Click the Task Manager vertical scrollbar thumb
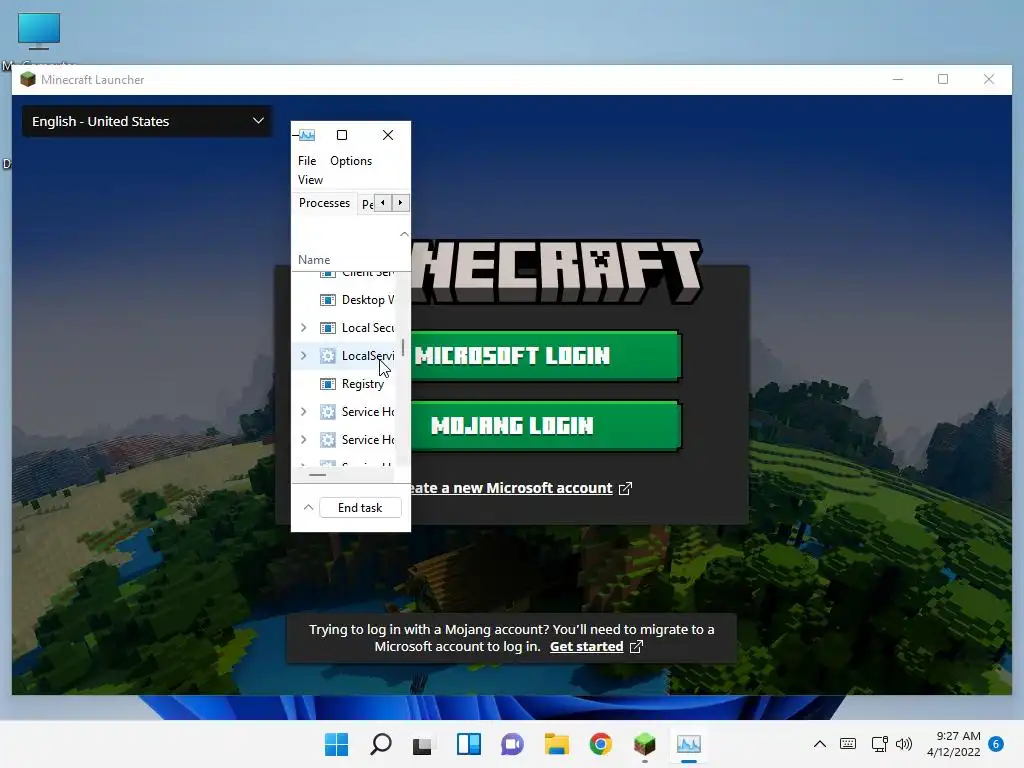This screenshot has width=1024, height=768. tap(403, 347)
